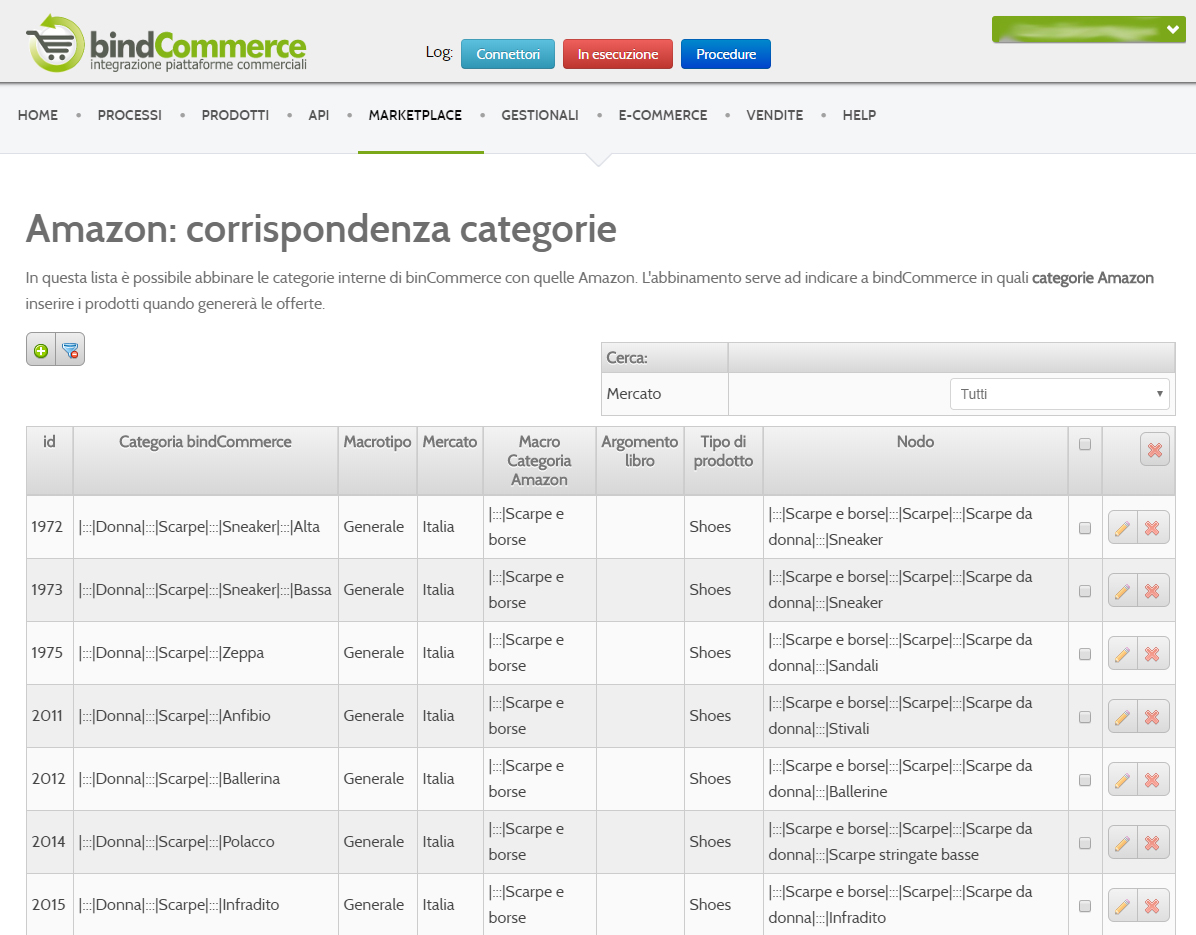Click the category cell ending in Zeppa
The height and width of the screenshot is (935, 1196).
click(x=206, y=654)
